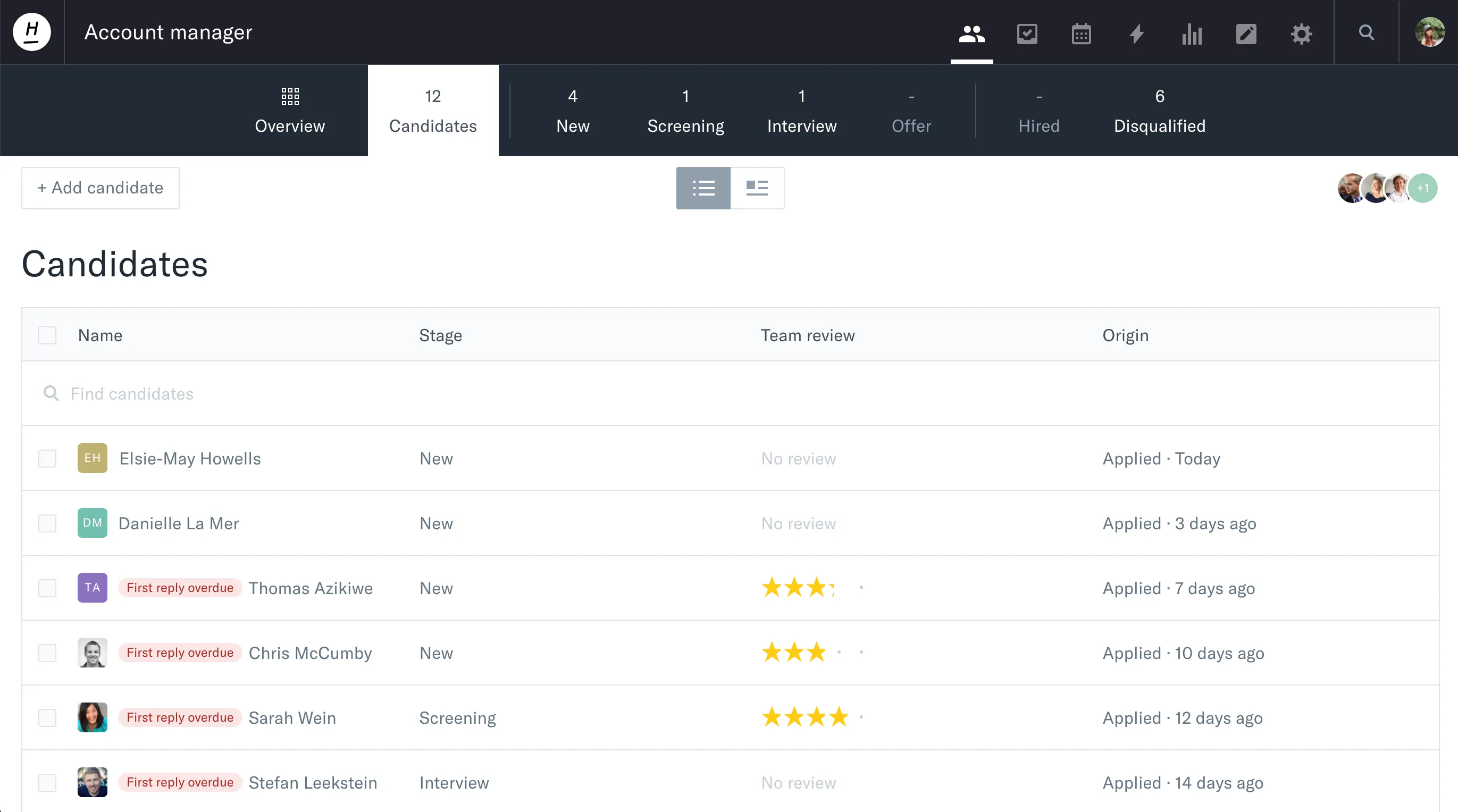The height and width of the screenshot is (812, 1458).
Task: Open the calendar icon in header
Action: (x=1081, y=34)
